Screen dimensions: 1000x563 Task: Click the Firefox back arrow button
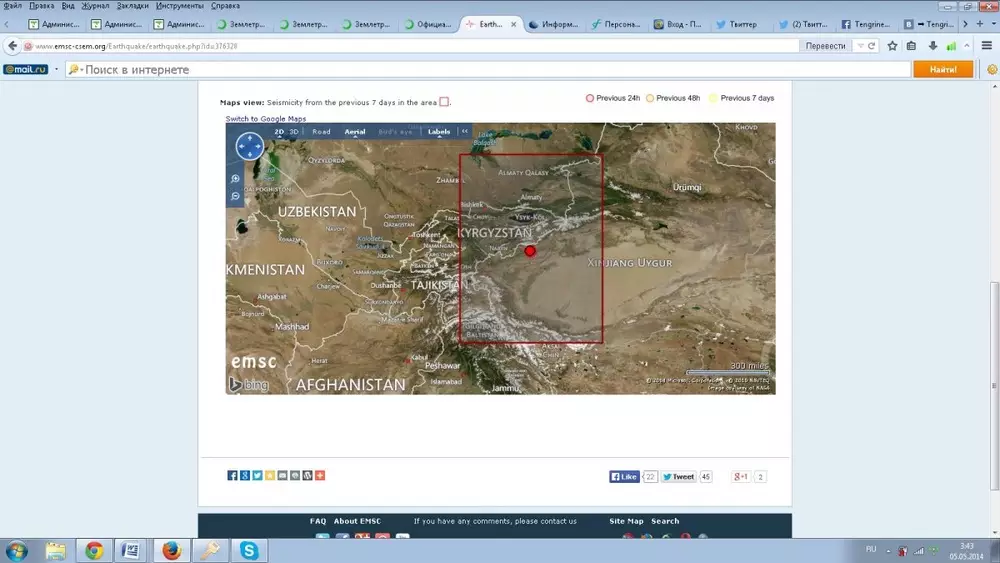pos(13,46)
